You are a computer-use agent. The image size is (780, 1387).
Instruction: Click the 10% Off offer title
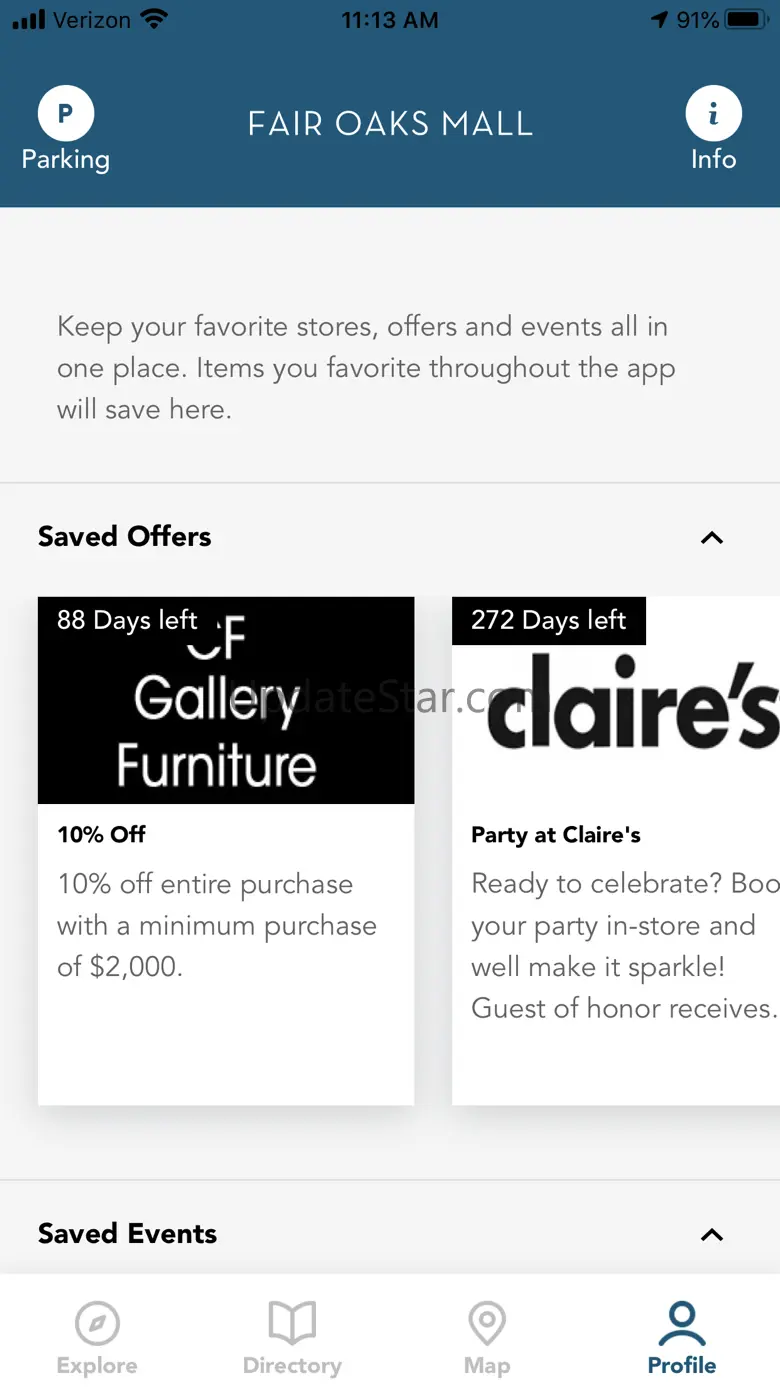(102, 834)
